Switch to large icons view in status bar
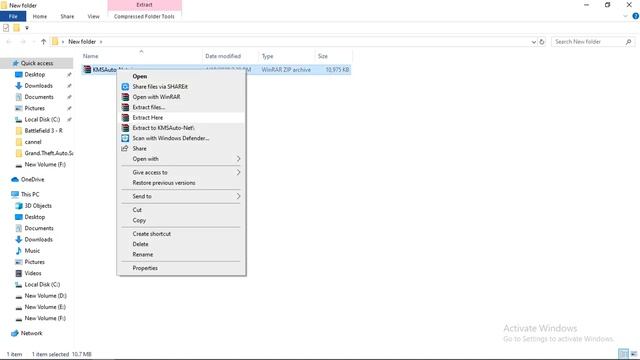This screenshot has height=360, width=640. [634, 354]
